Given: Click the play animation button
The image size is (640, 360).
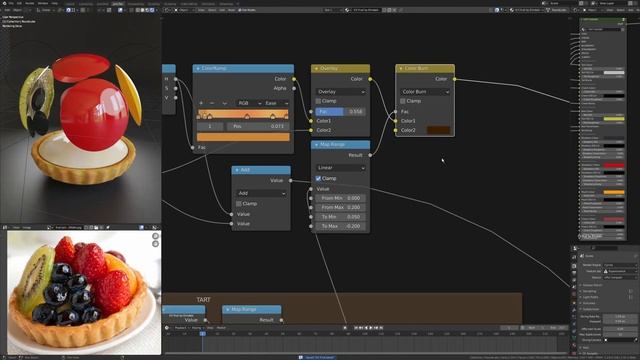Looking at the screenshot, I should click(371, 328).
